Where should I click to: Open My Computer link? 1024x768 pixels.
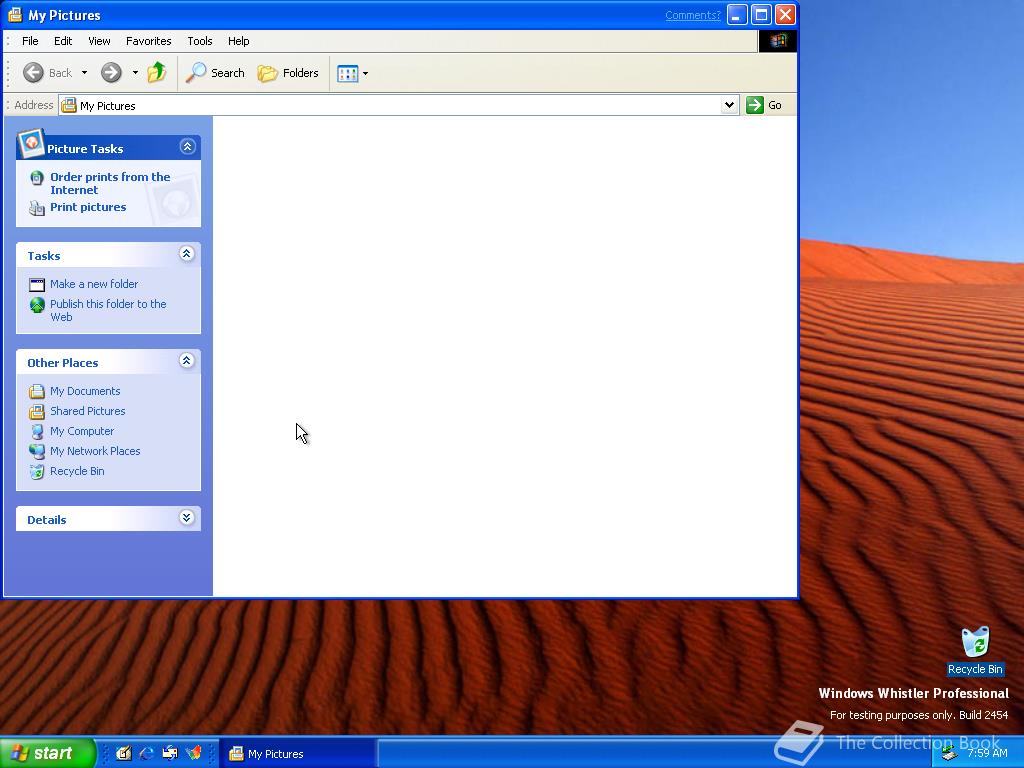pyautogui.click(x=82, y=431)
